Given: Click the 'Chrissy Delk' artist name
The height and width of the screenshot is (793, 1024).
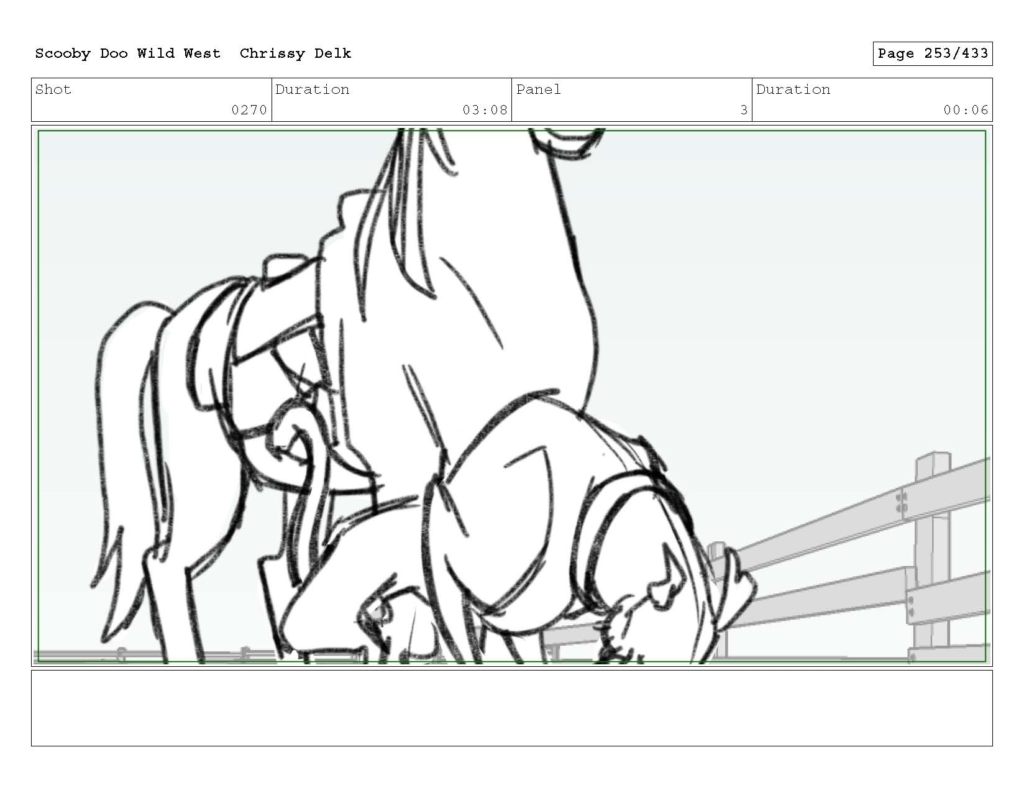Looking at the screenshot, I should pos(295,54).
